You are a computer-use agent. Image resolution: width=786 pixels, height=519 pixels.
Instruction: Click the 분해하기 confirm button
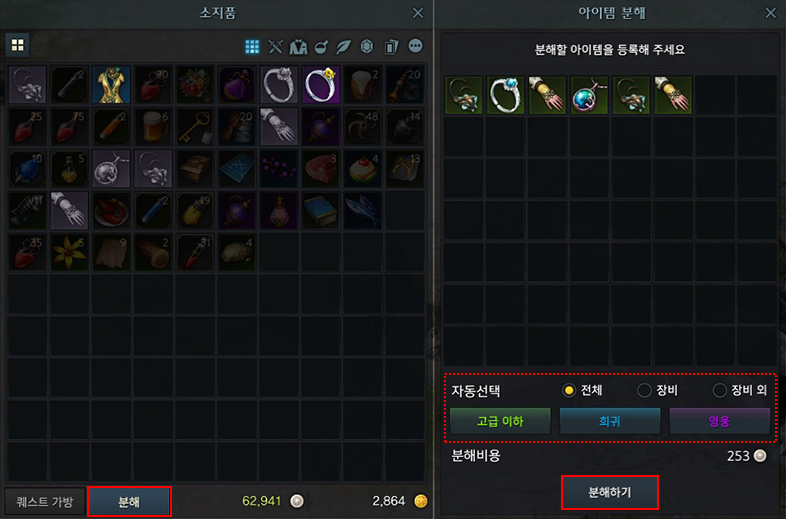(x=610, y=492)
